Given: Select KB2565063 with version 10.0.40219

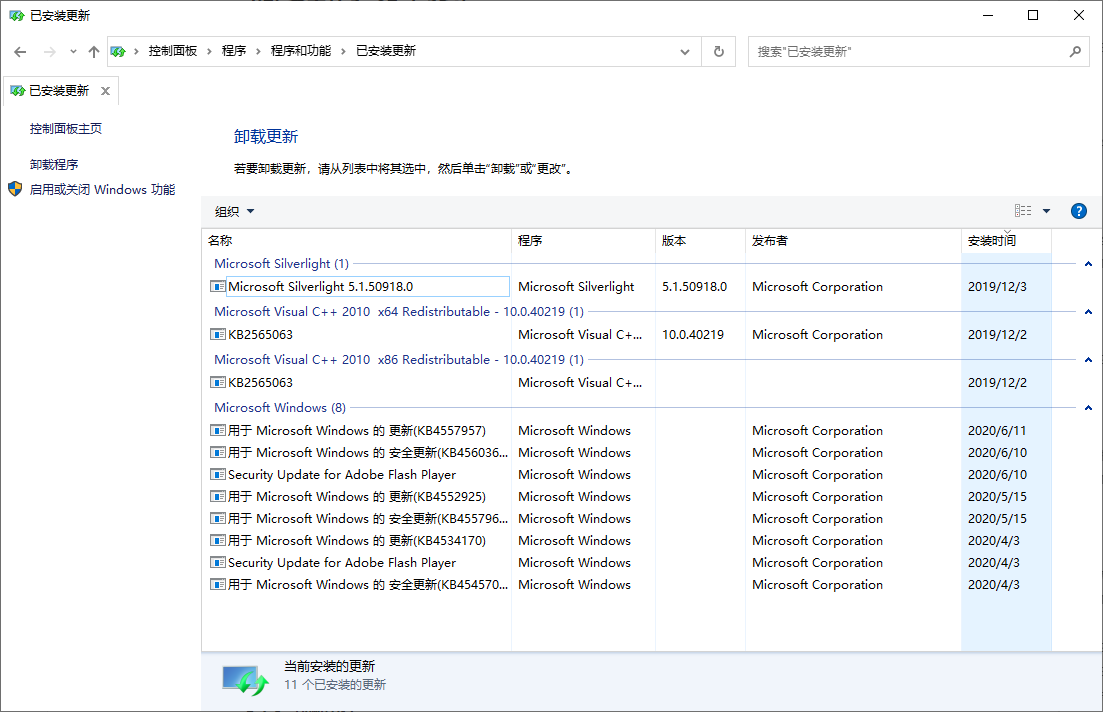Looking at the screenshot, I should [x=260, y=334].
